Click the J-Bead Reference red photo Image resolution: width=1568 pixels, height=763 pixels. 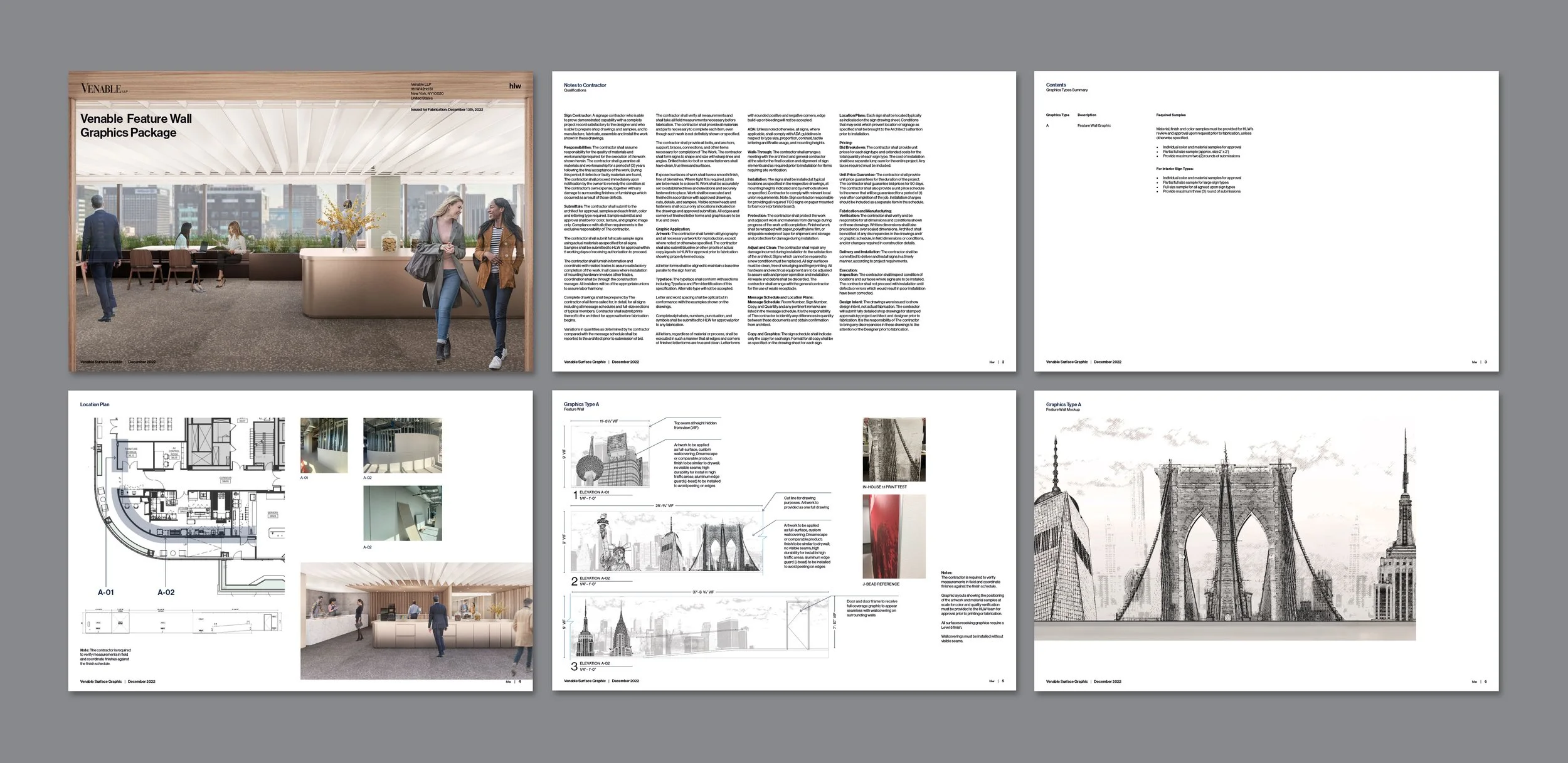(894, 536)
